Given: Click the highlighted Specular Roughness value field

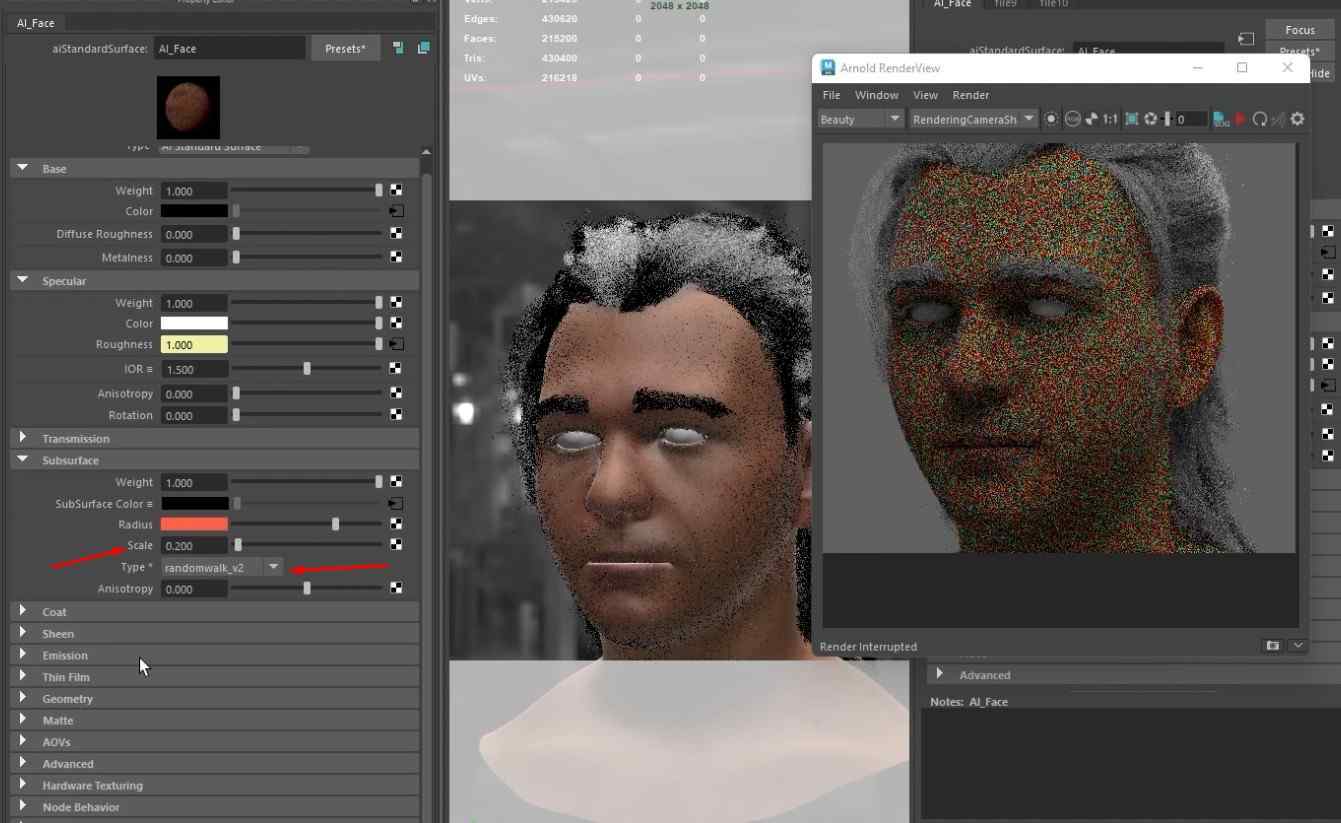Looking at the screenshot, I should pos(194,344).
